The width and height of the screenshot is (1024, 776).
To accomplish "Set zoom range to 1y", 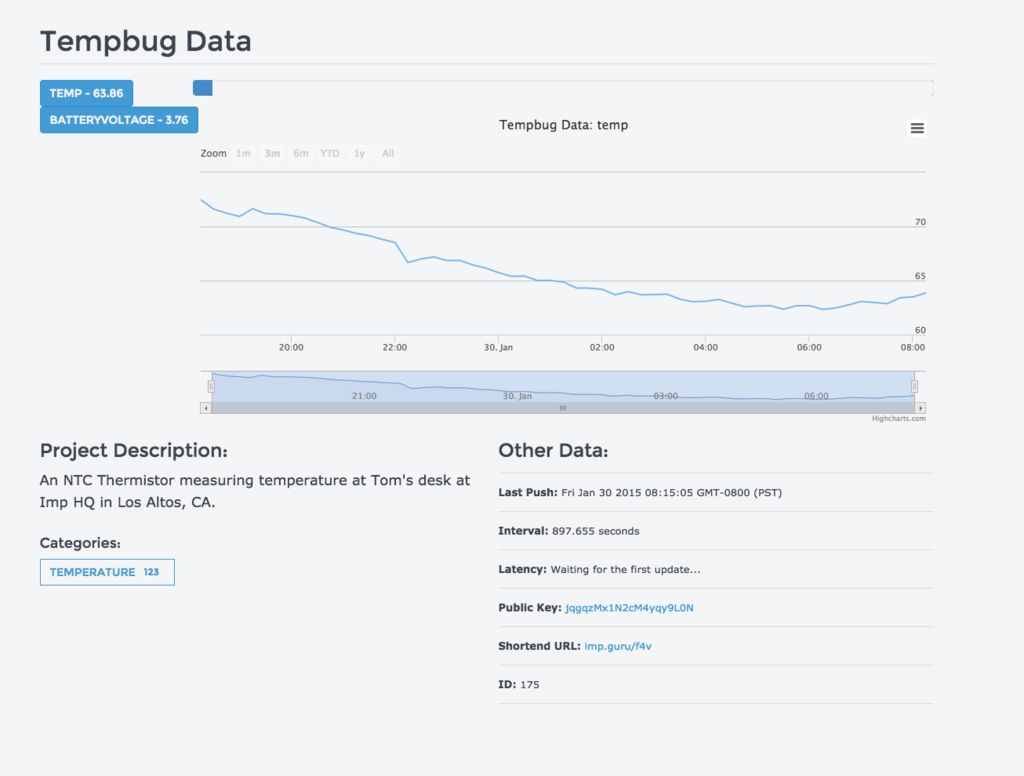I will (x=359, y=154).
